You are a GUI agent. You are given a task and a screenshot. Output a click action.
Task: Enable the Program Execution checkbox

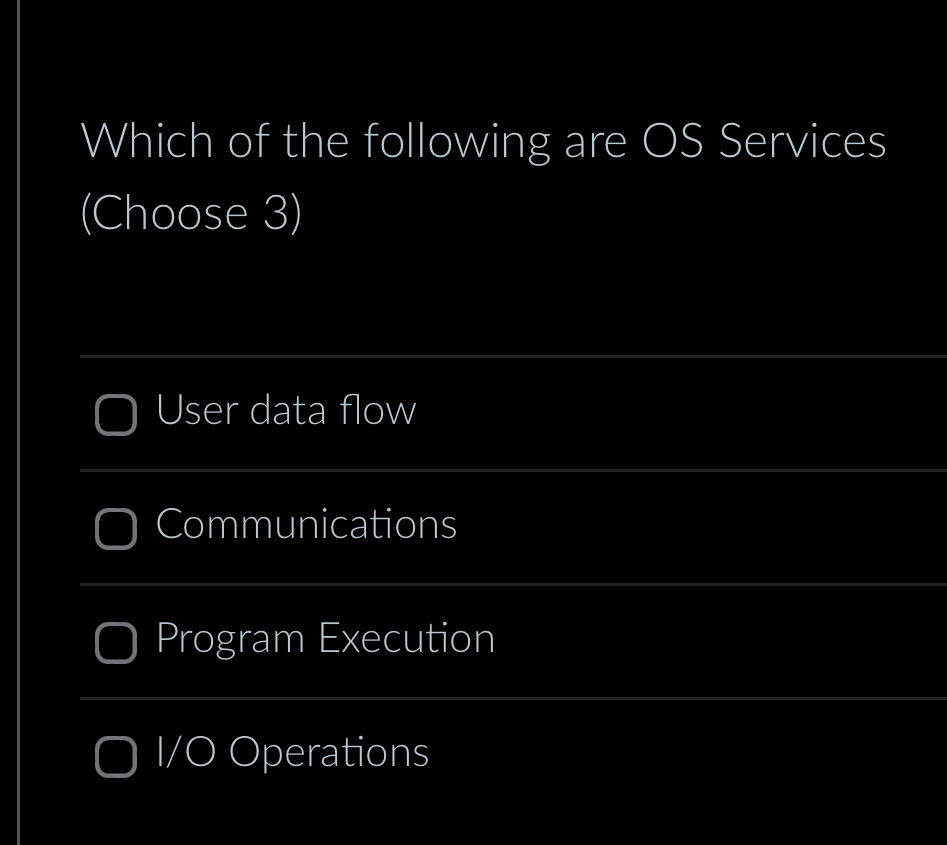[x=116, y=643]
